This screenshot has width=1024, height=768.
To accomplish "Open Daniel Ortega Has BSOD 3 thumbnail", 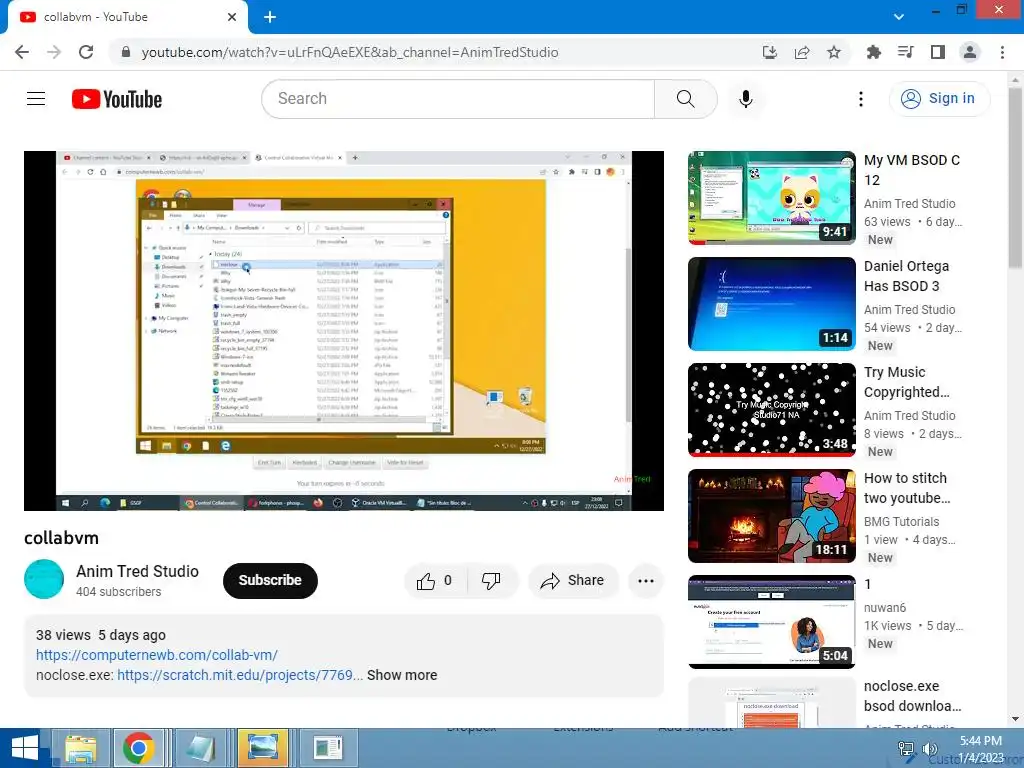I will pyautogui.click(x=771, y=304).
